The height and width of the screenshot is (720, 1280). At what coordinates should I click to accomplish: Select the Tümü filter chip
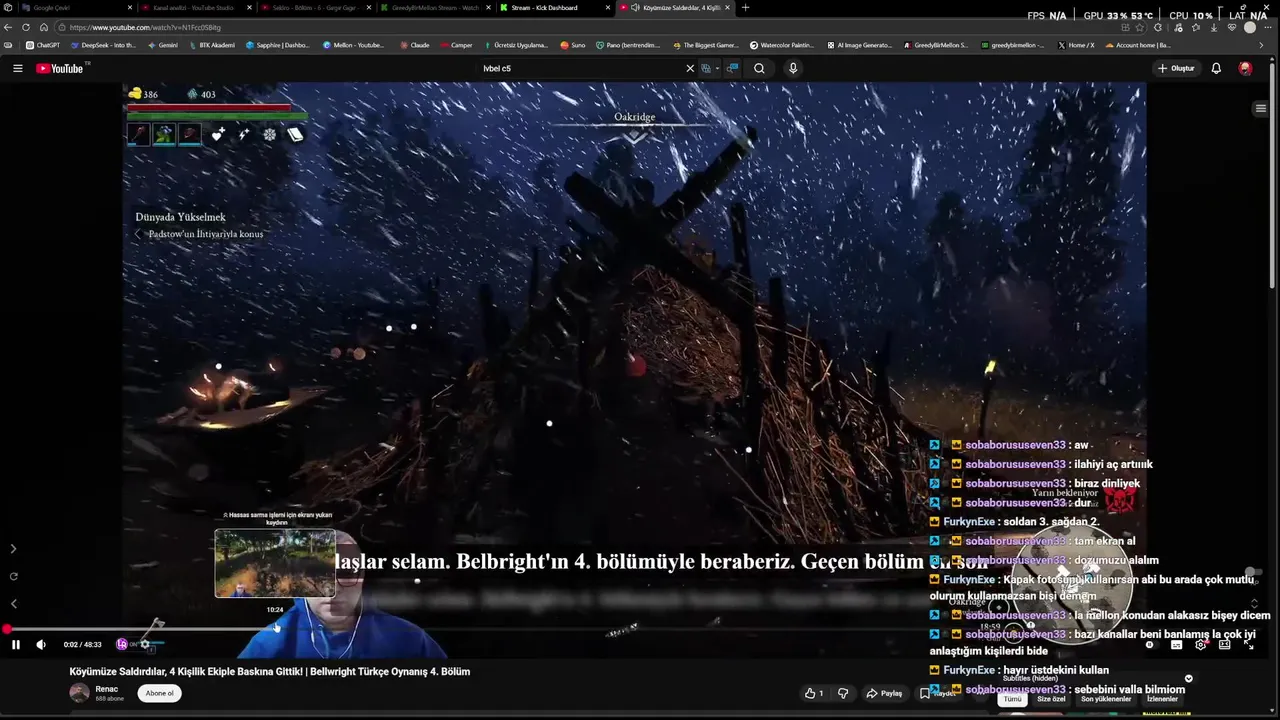(1013, 699)
